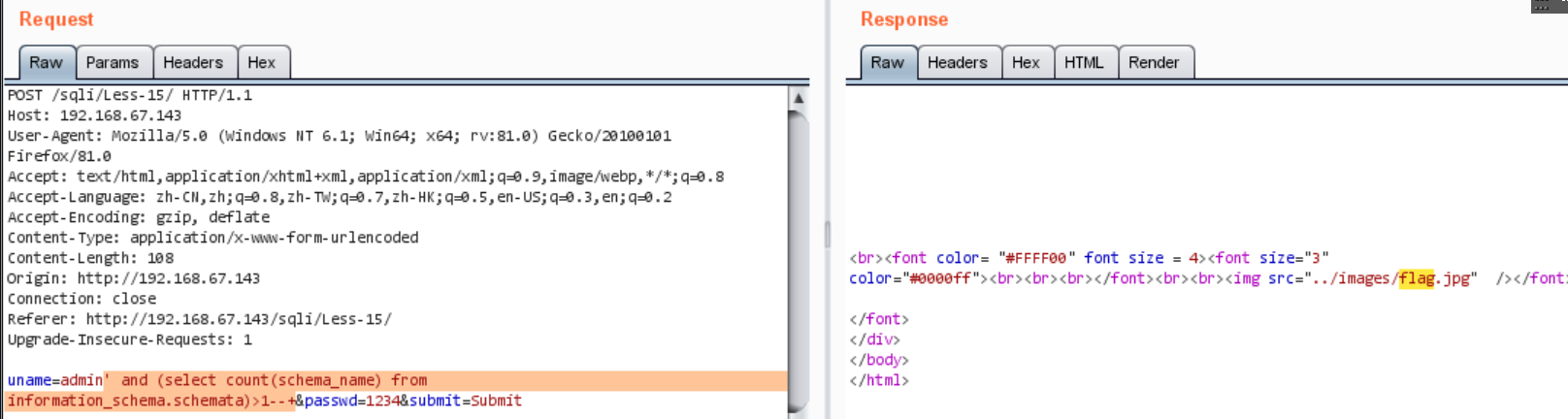Click the submit=Submit parameter
The image size is (1568, 419).
466,401
